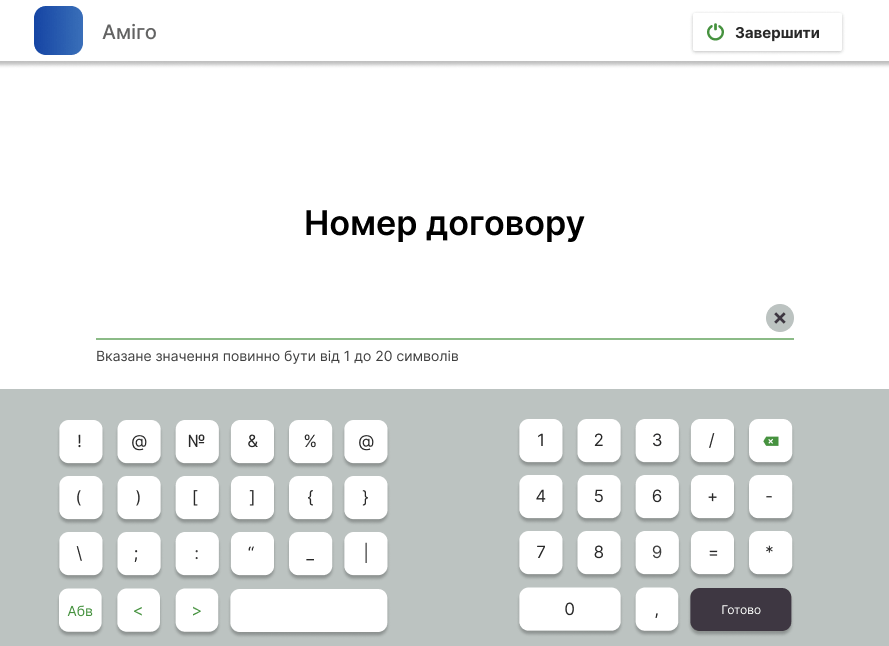The image size is (889, 646).
Task: Tap the closing curly brace } key
Action: click(x=366, y=497)
